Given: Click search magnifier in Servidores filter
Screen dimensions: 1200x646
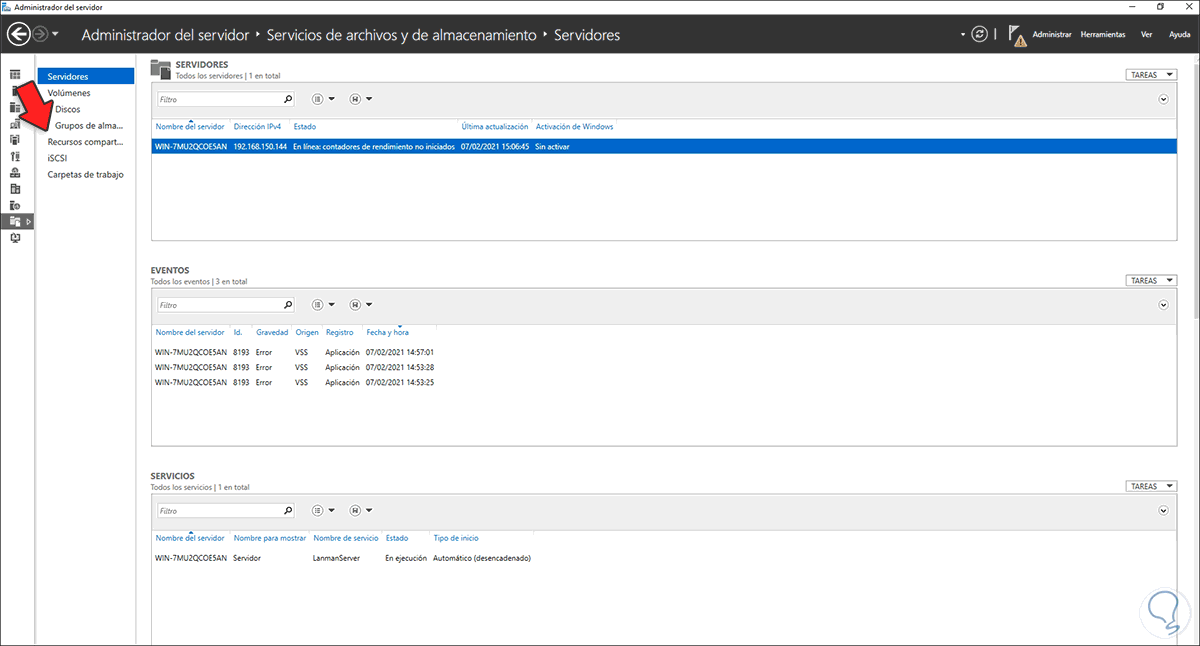Looking at the screenshot, I should pyautogui.click(x=288, y=99).
